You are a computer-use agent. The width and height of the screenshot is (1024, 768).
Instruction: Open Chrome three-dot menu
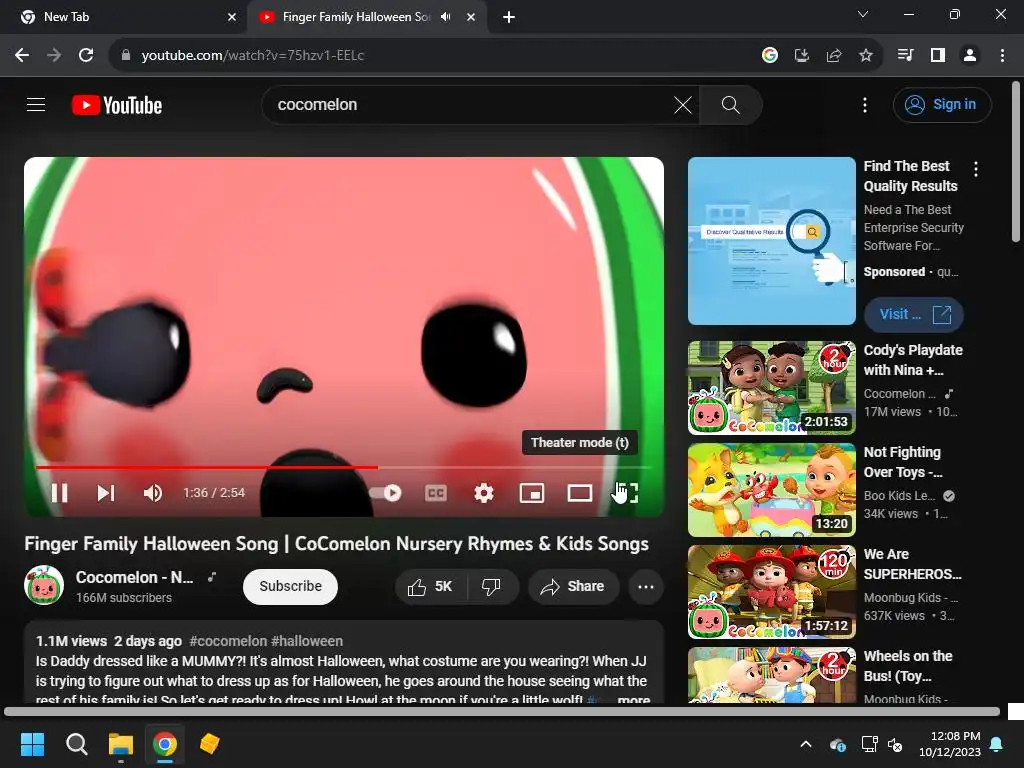[1002, 56]
